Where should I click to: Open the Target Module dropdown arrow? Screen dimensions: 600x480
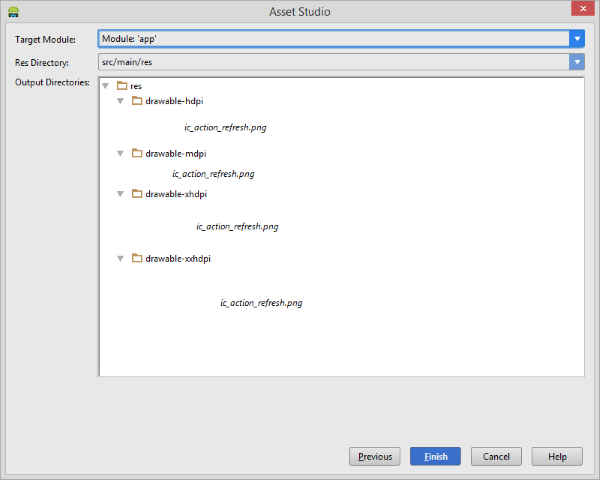click(x=577, y=39)
